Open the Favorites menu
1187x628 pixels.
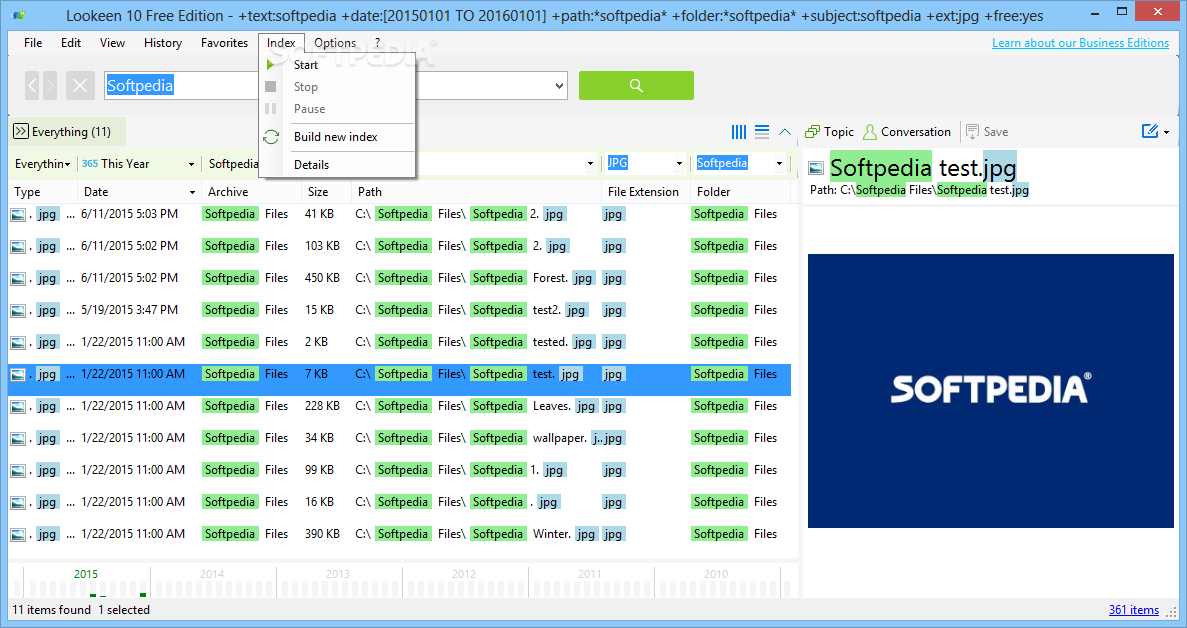[224, 43]
